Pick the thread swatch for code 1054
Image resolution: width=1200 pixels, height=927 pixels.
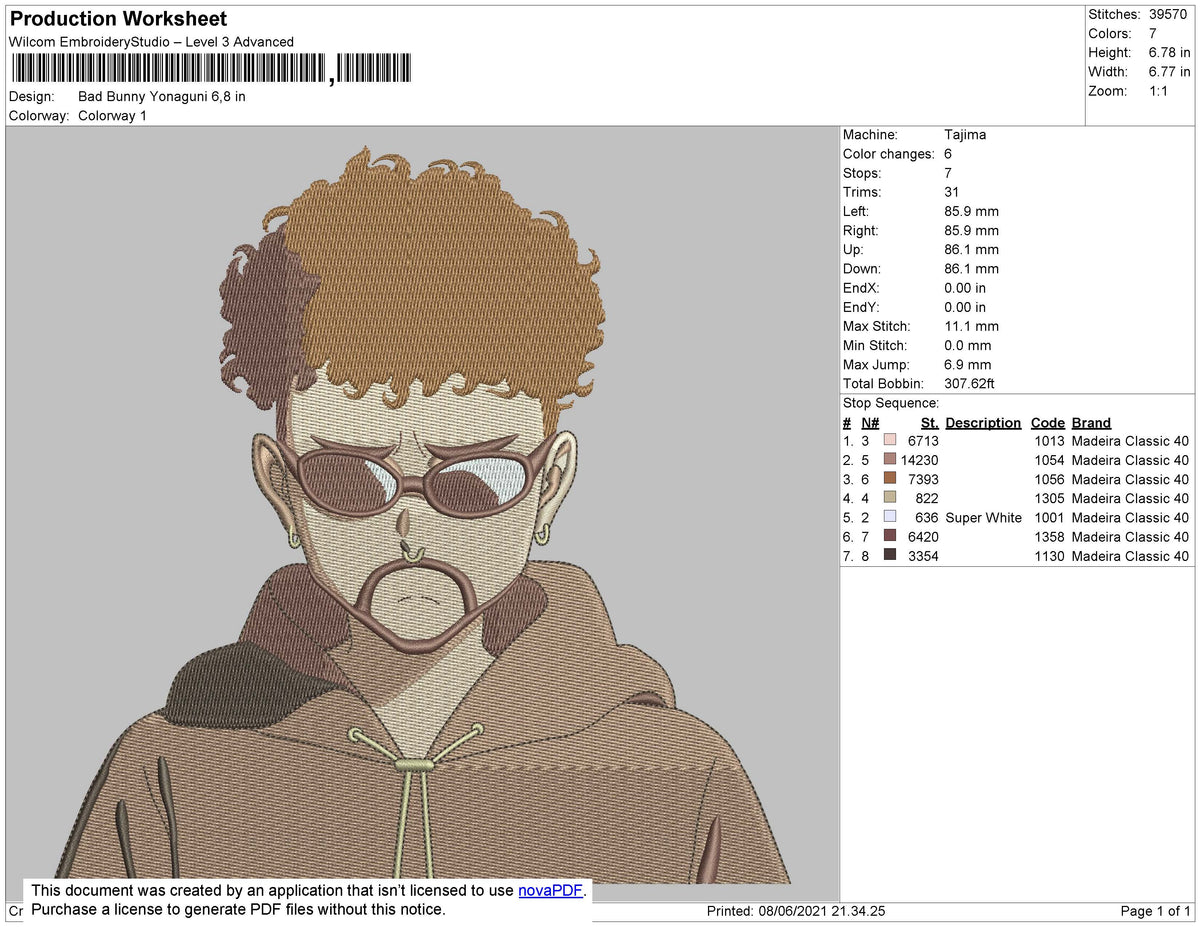(x=890, y=460)
